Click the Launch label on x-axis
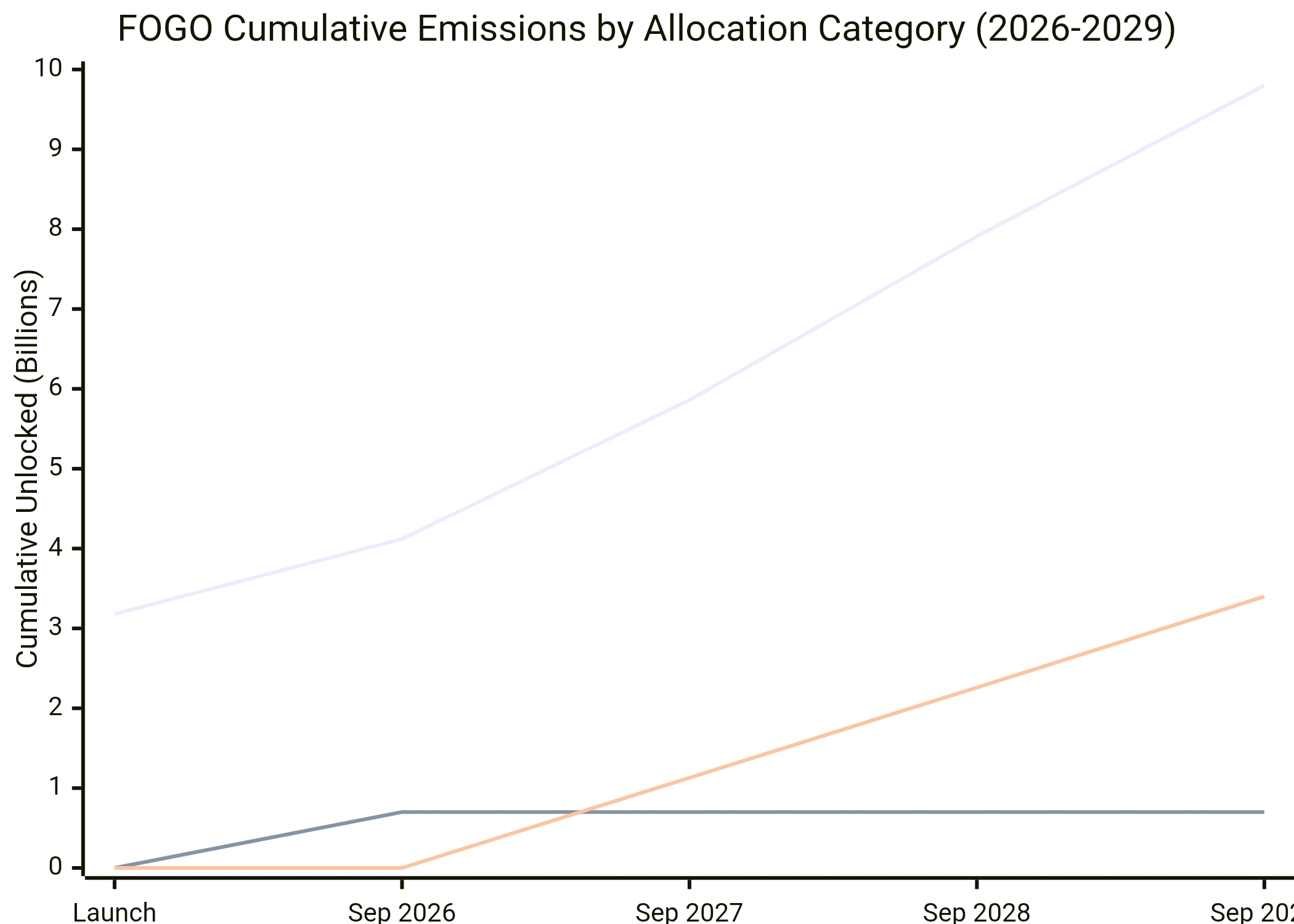 tap(115, 912)
